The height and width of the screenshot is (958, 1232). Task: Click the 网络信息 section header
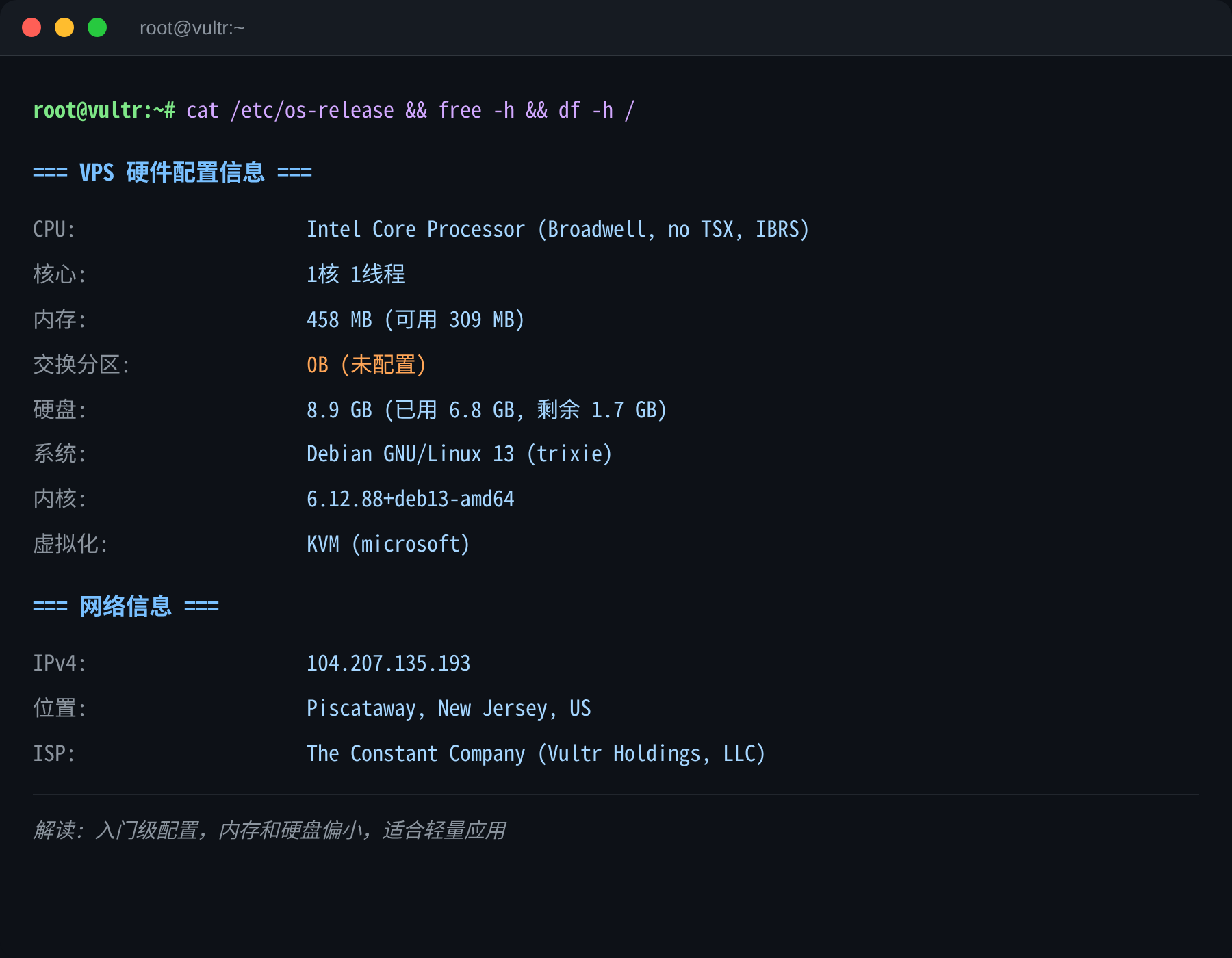126,606
